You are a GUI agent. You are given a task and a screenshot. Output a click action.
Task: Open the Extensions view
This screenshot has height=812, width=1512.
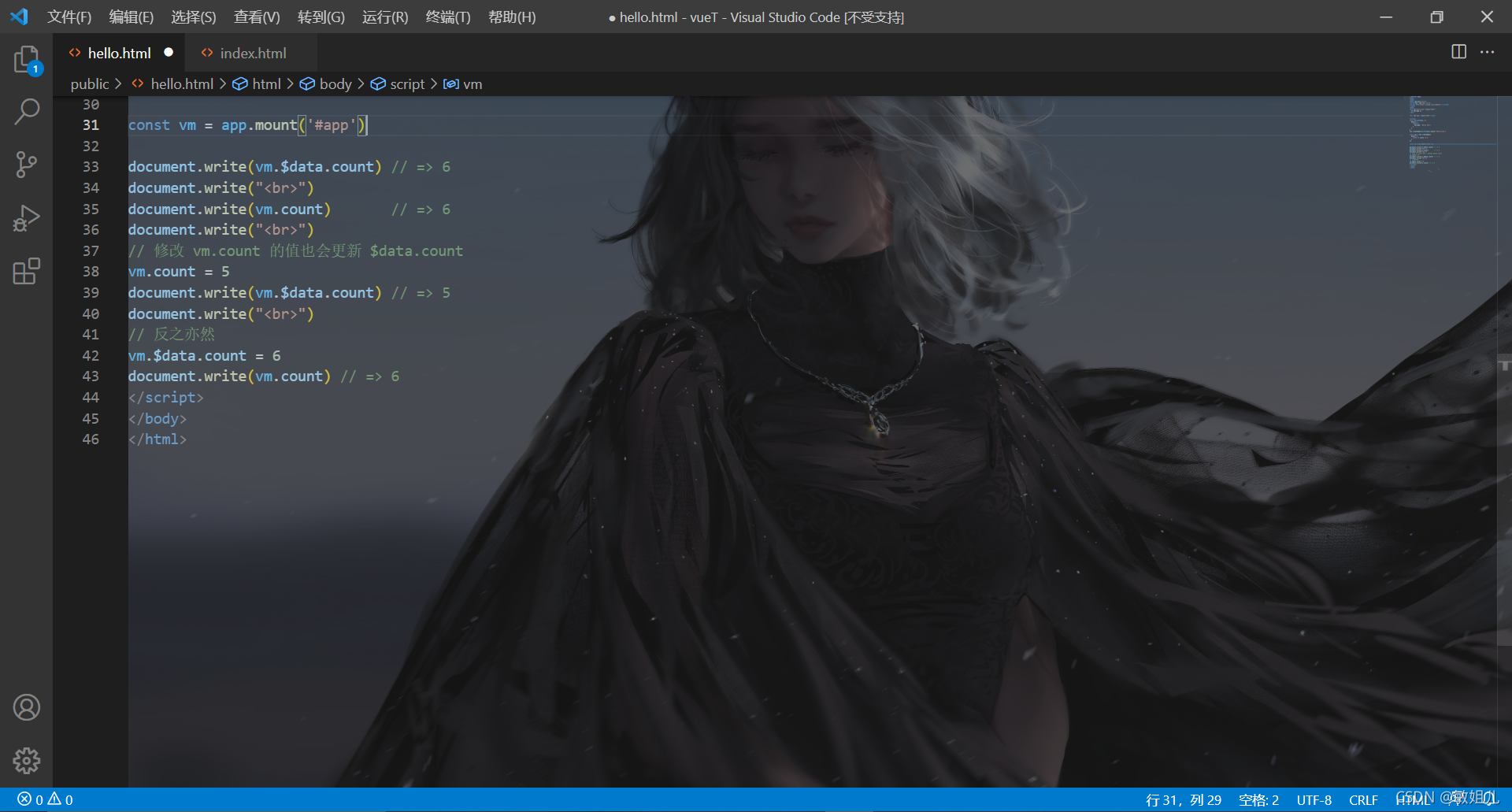point(27,272)
